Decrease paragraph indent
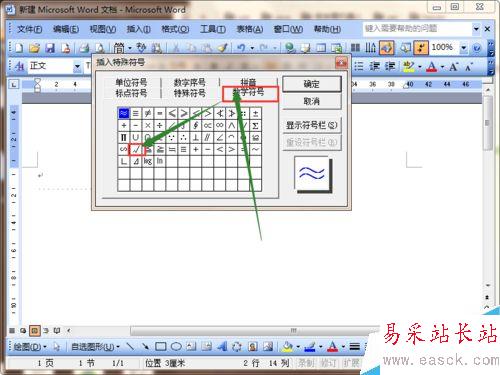This screenshot has height=375, width=500. pyautogui.click(x=374, y=66)
